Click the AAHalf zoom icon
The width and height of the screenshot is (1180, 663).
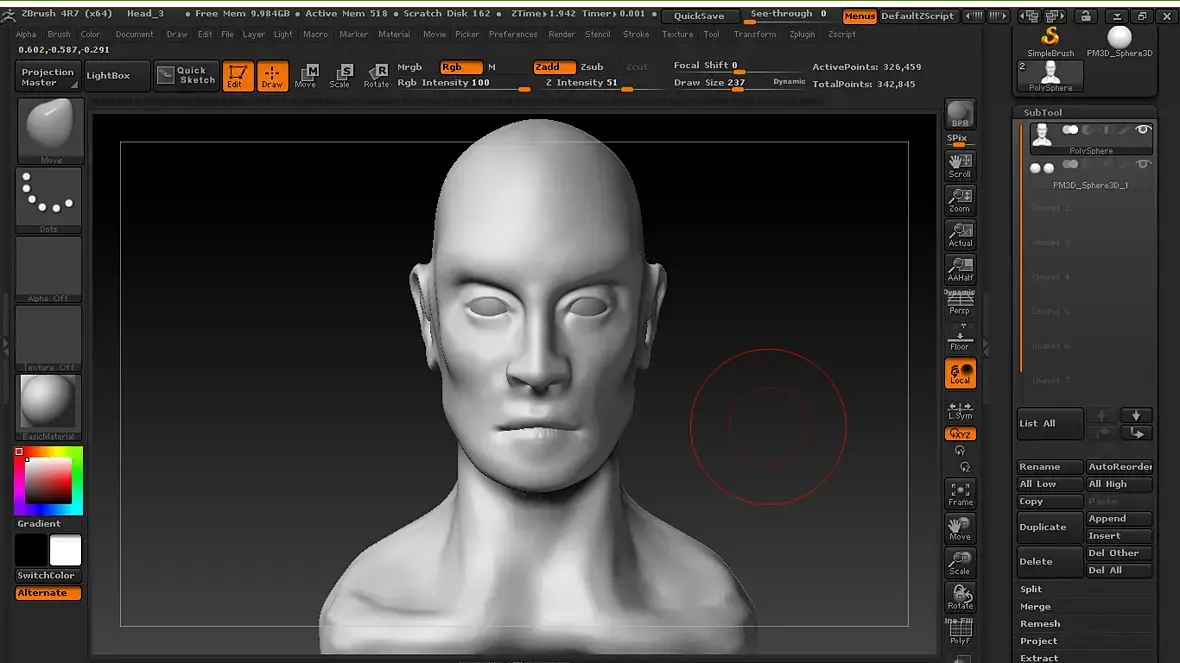coord(960,269)
